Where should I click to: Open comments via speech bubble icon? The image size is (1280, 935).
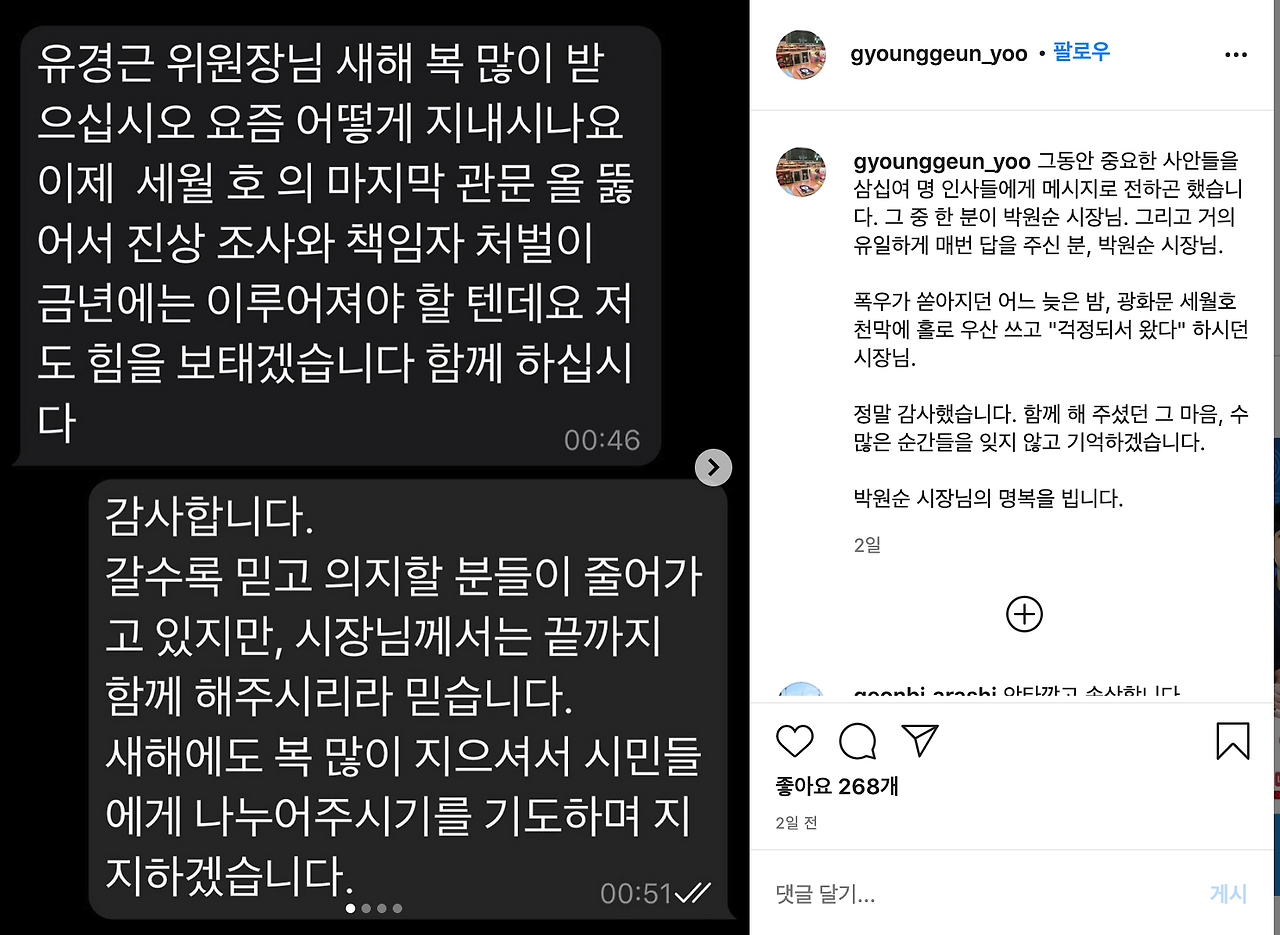point(857,741)
